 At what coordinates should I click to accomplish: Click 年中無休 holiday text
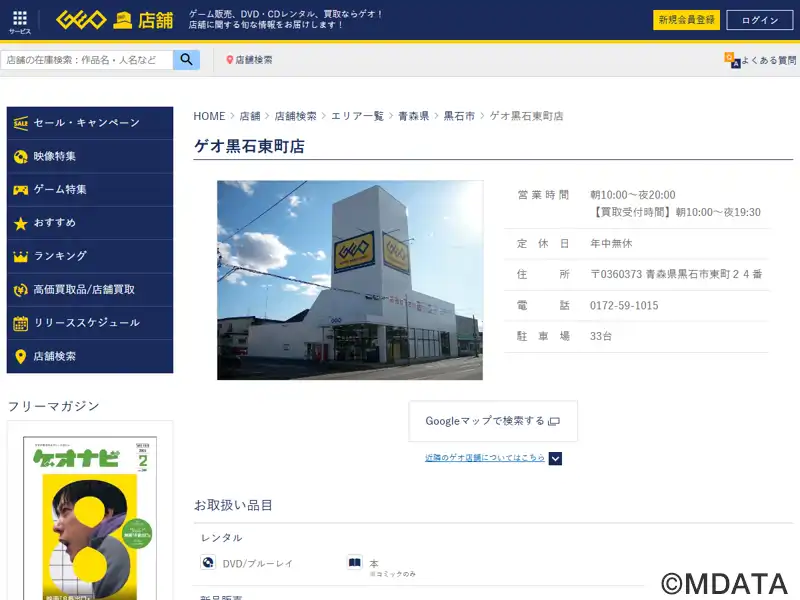(611, 243)
